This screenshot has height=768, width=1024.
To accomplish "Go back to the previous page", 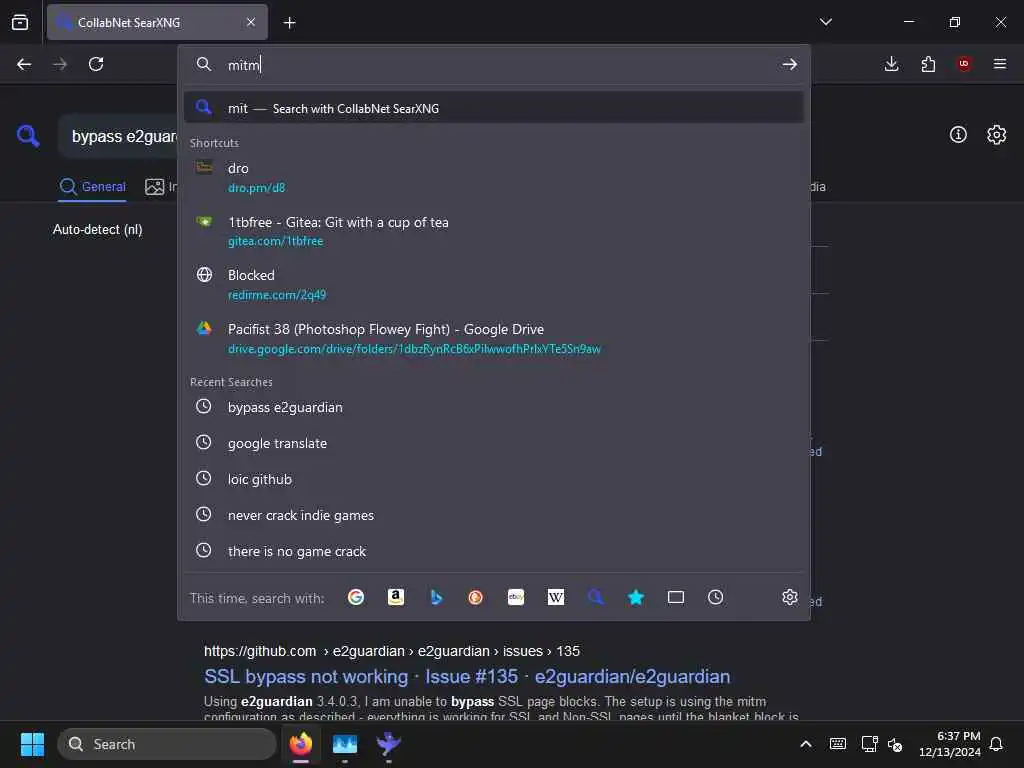I will (x=24, y=64).
